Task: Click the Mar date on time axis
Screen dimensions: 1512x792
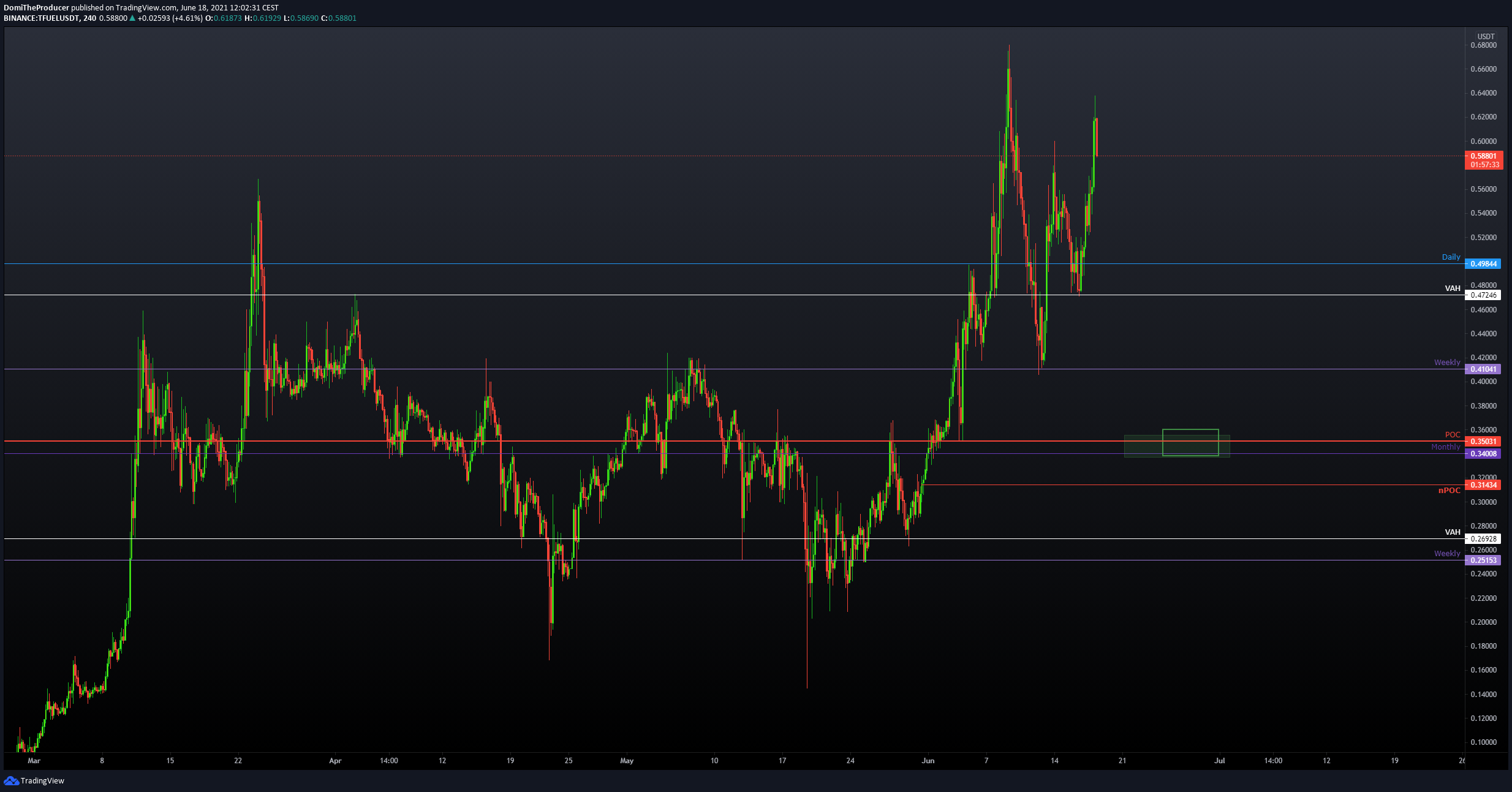Action: 34,761
